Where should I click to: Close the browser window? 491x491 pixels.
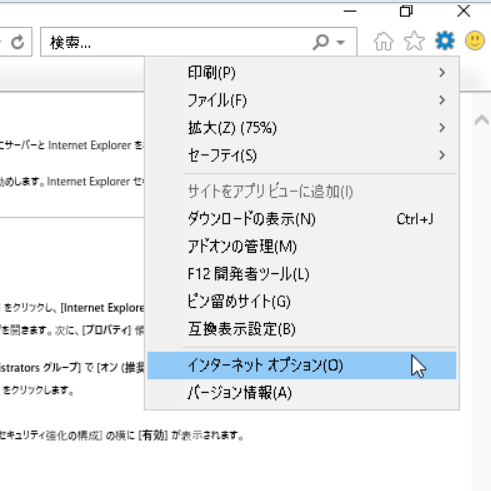point(464,11)
